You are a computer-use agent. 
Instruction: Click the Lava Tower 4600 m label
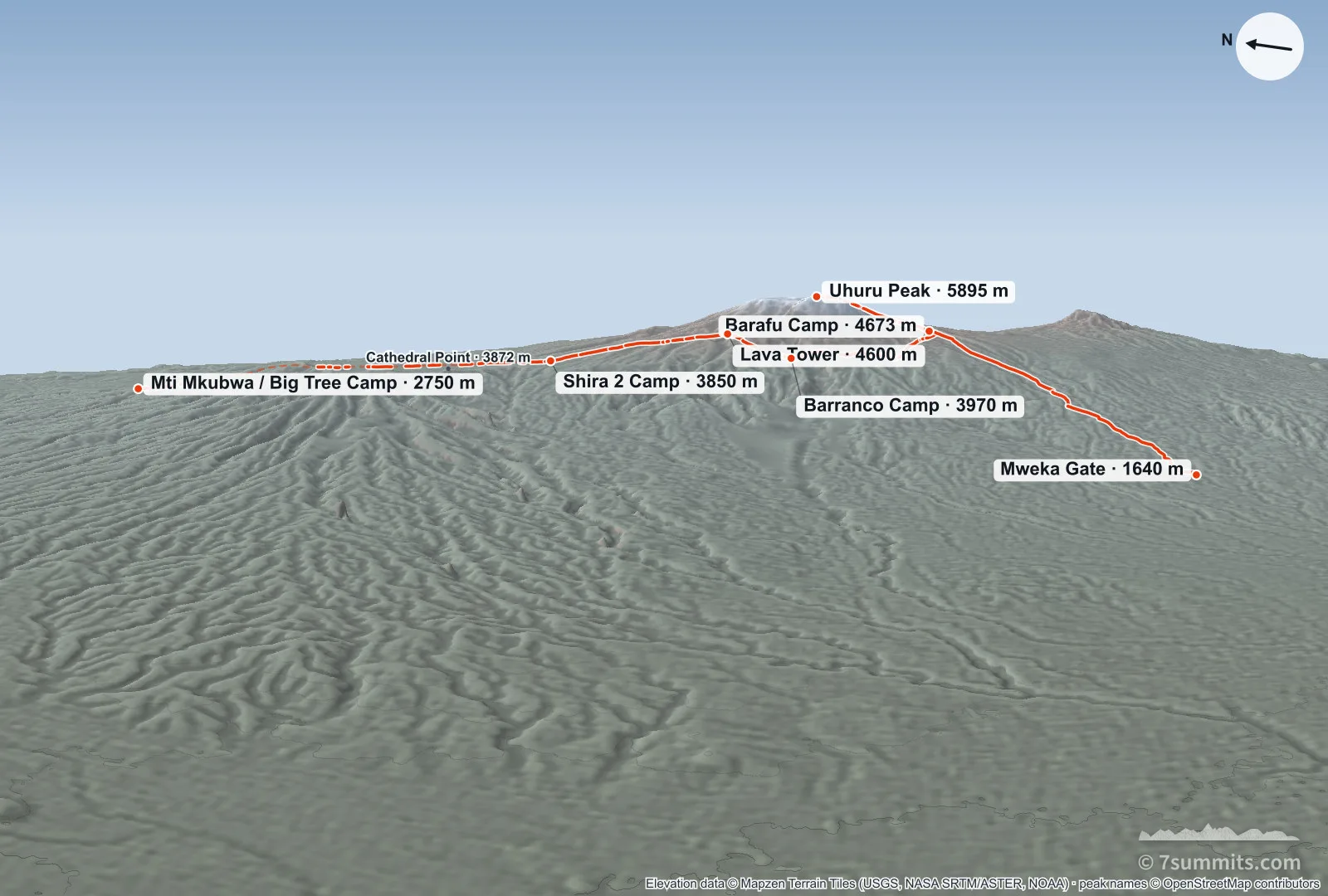[x=828, y=355]
